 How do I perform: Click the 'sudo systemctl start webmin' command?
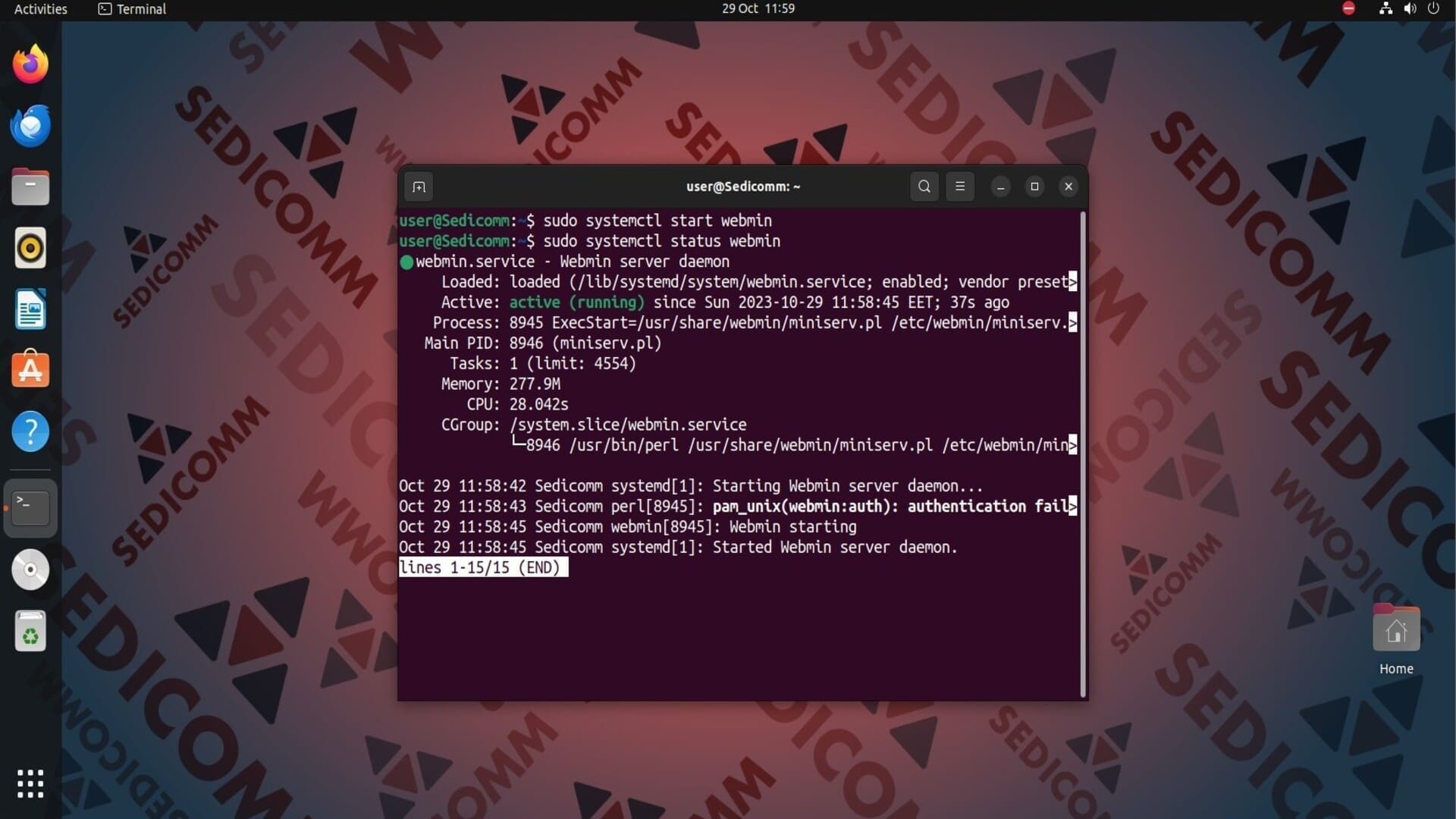657,221
